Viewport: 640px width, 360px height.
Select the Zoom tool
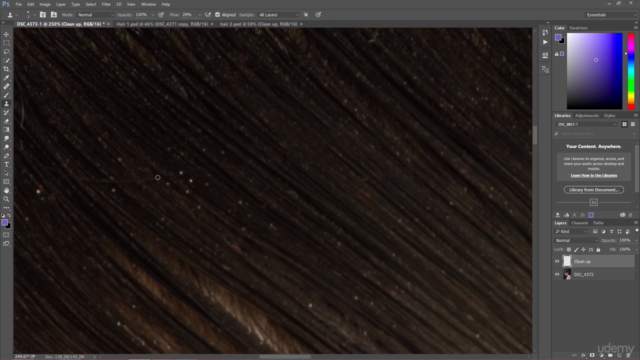click(6, 199)
